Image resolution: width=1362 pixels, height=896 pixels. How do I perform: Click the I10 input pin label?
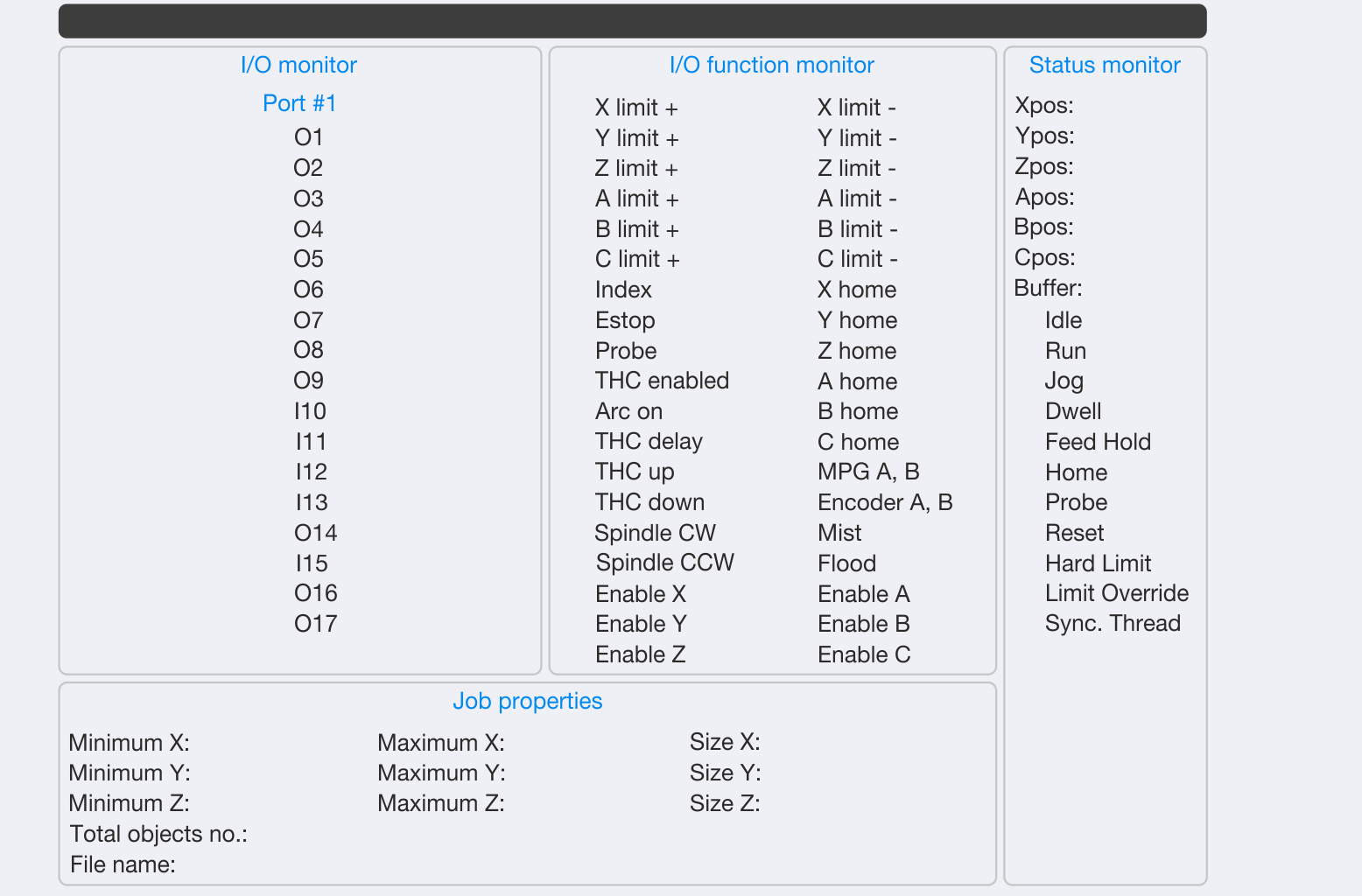click(311, 411)
